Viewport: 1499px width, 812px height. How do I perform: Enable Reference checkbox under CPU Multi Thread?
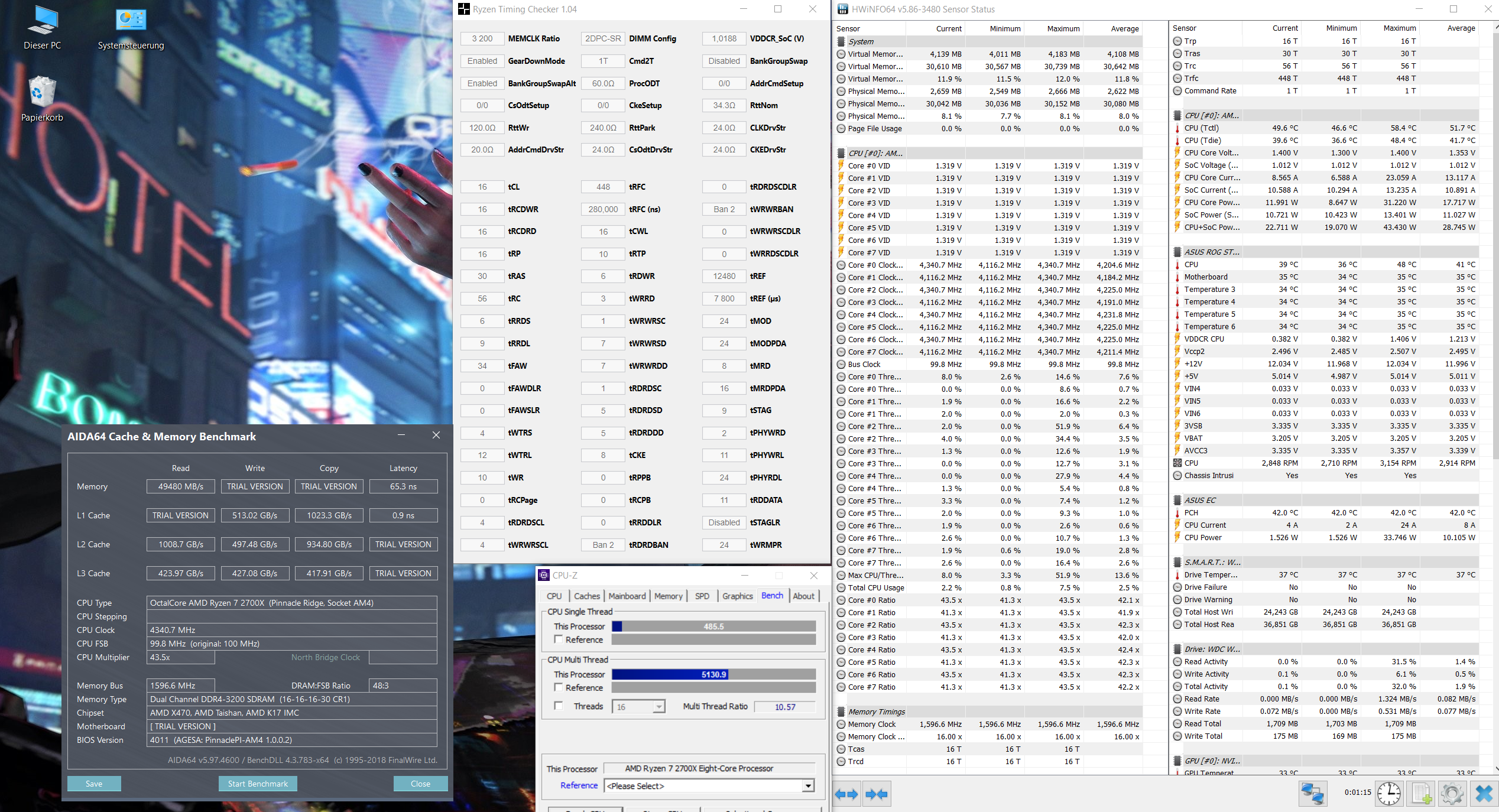(x=558, y=687)
